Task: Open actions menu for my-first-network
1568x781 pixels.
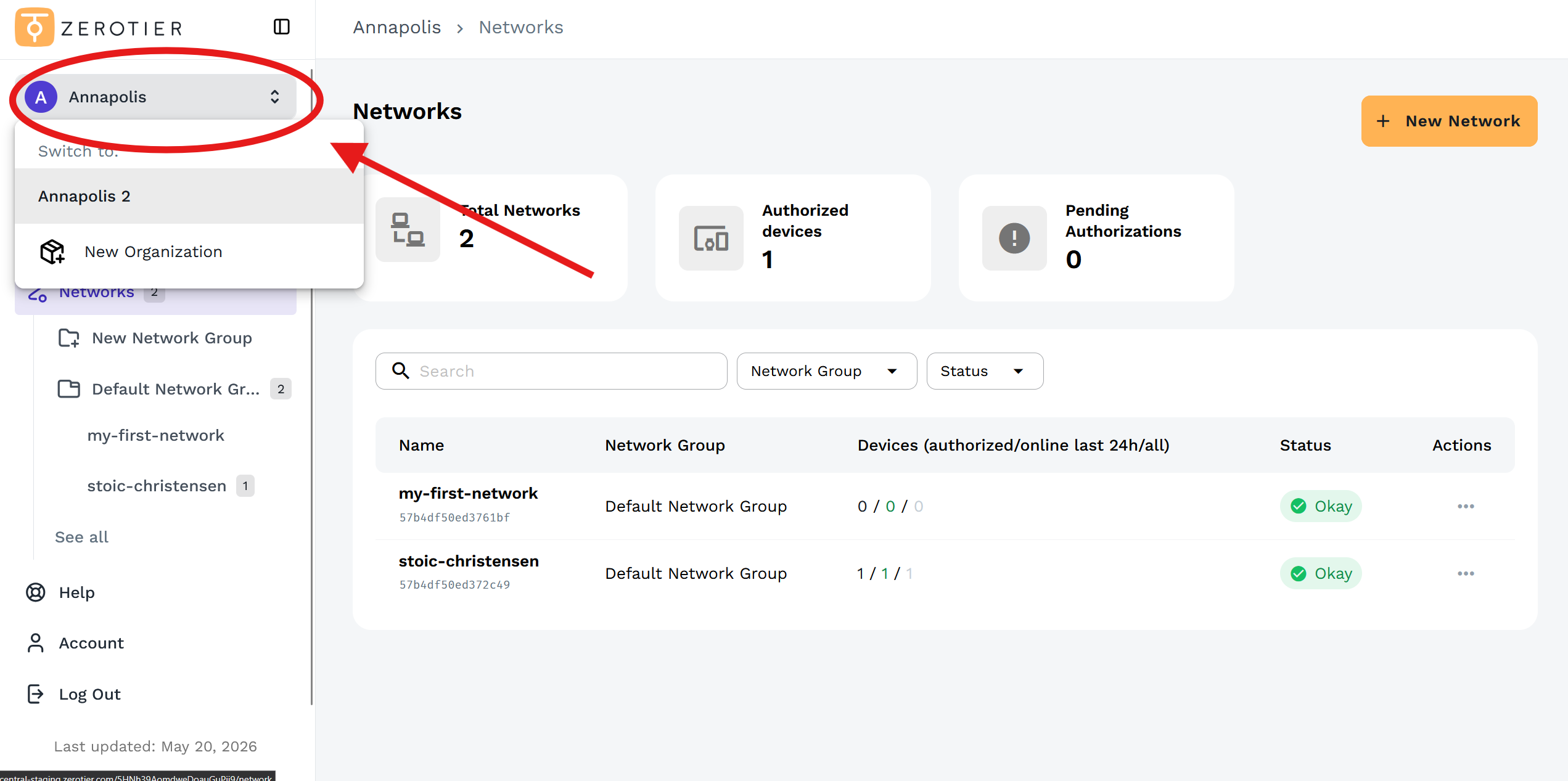Action: (x=1466, y=506)
